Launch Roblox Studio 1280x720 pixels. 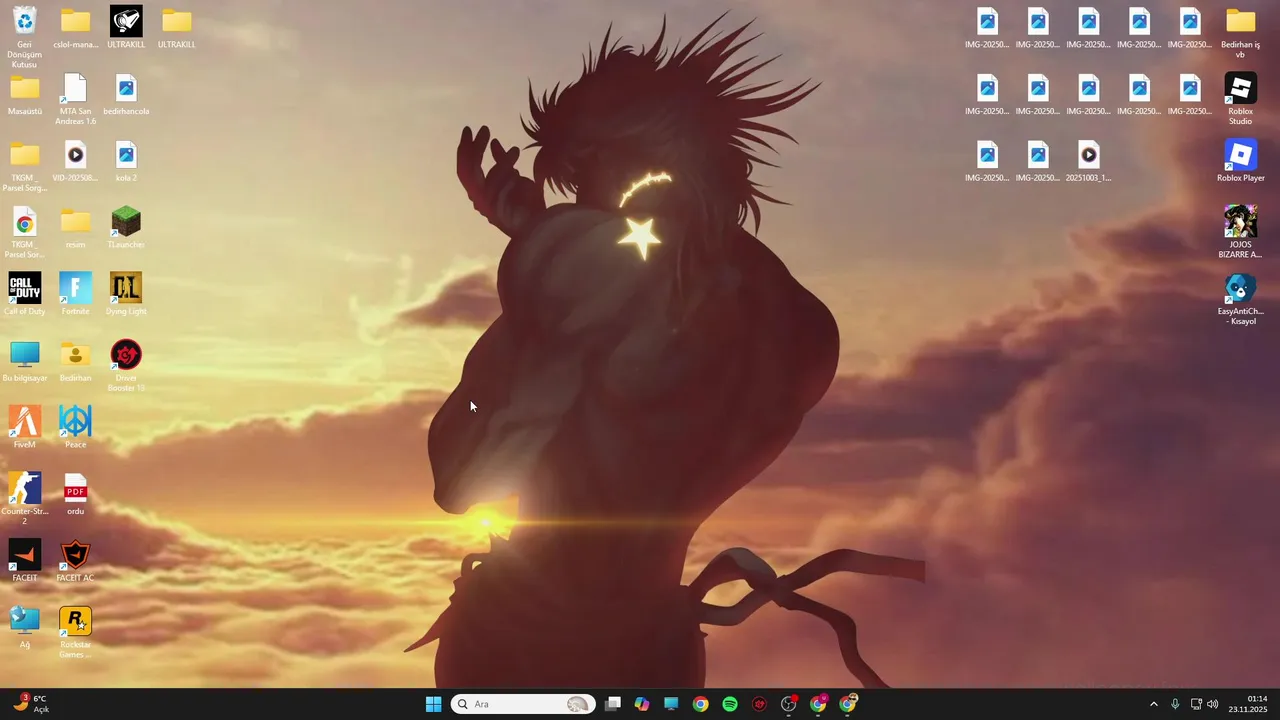[1240, 99]
